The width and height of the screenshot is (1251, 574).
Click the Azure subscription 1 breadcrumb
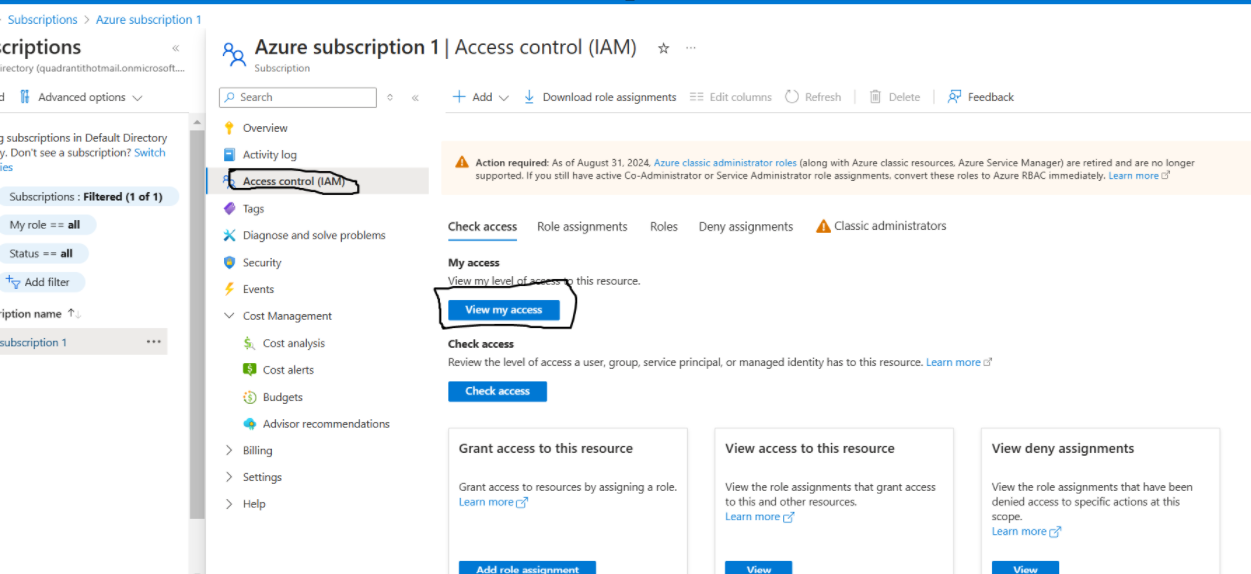(x=149, y=20)
